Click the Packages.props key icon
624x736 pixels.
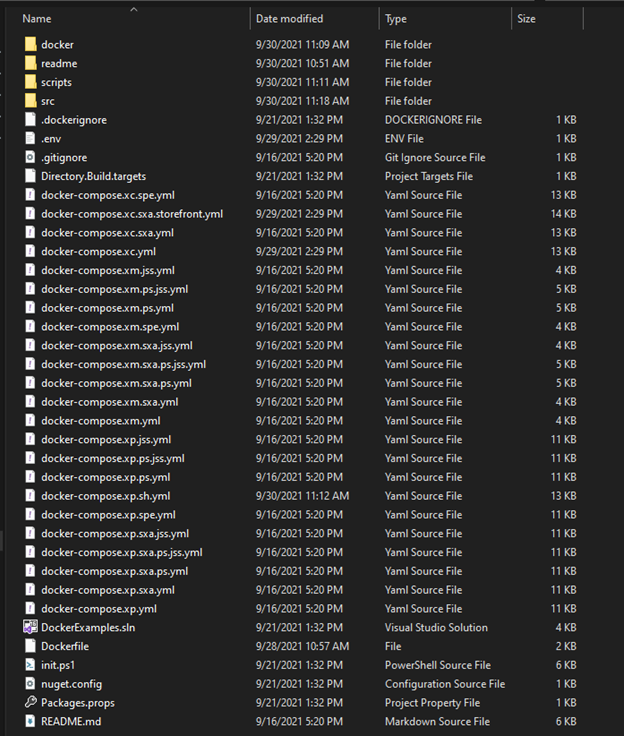click(x=31, y=702)
